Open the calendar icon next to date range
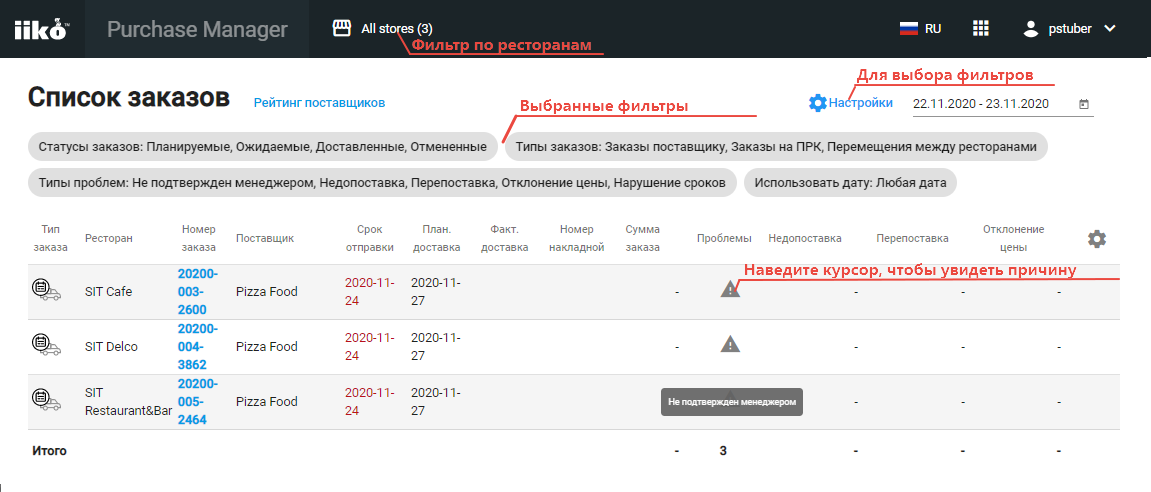 pyautogui.click(x=1085, y=104)
